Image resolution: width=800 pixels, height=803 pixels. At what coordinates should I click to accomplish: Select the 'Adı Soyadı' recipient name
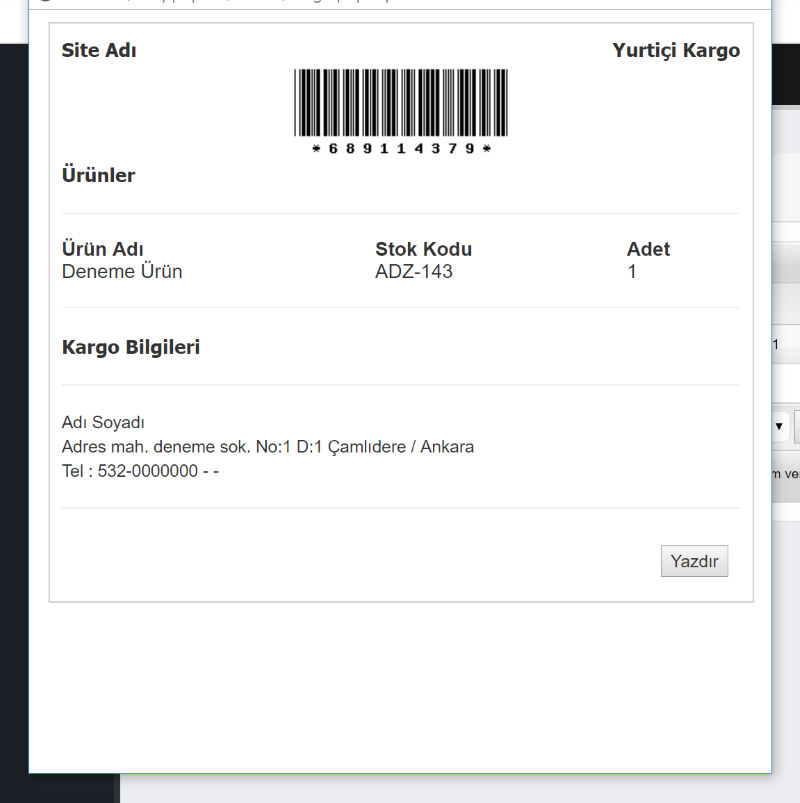pyautogui.click(x=103, y=422)
